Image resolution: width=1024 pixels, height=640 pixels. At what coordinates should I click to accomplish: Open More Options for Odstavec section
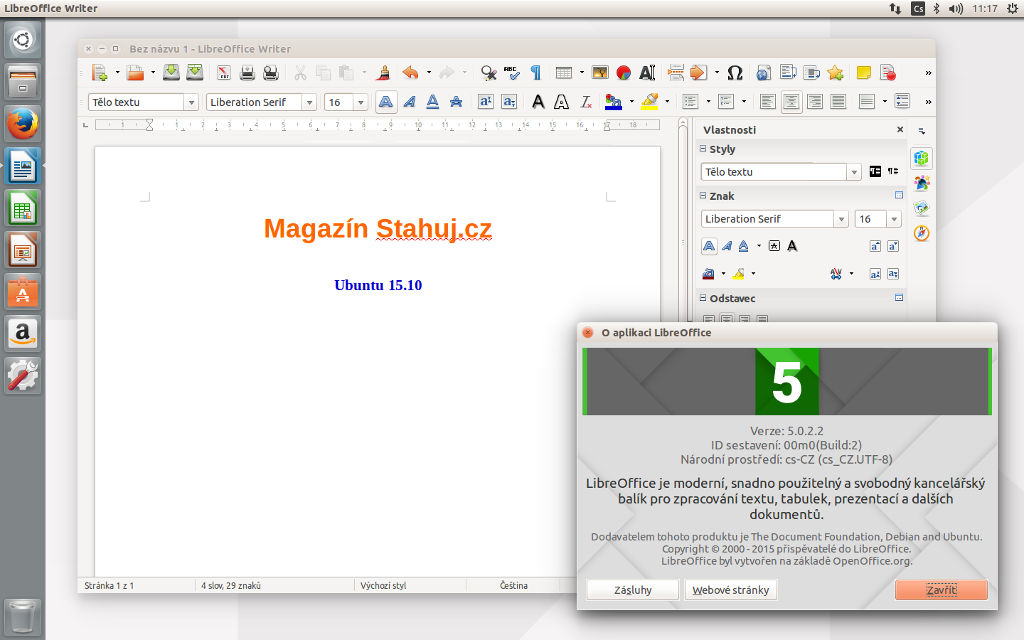tap(899, 298)
